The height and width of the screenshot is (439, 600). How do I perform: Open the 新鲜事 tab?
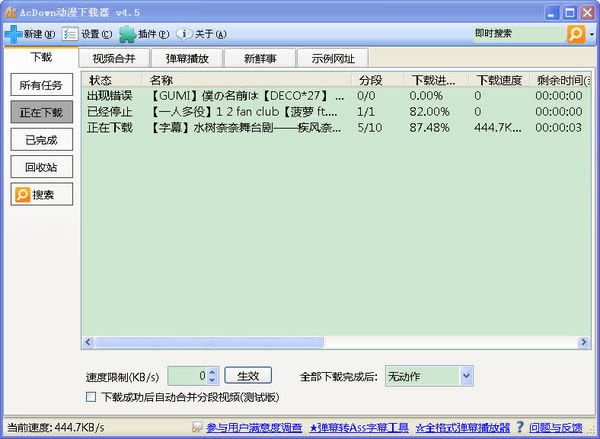click(x=260, y=59)
